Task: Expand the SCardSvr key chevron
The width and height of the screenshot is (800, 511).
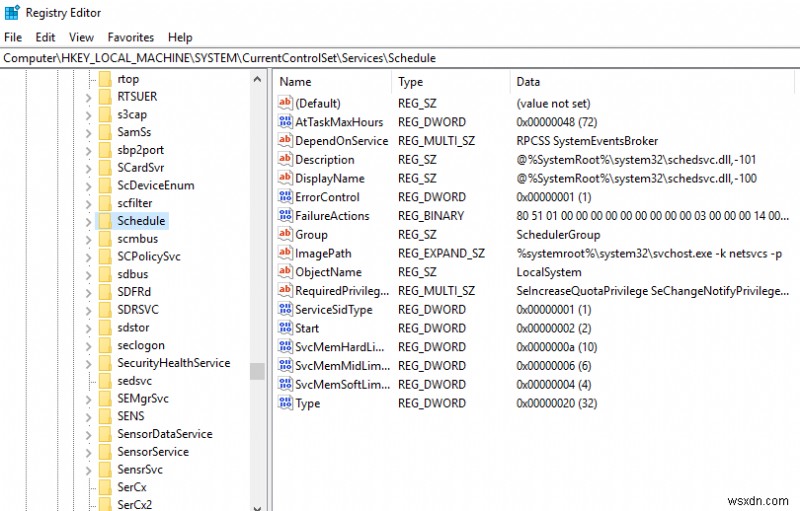Action: (x=88, y=168)
